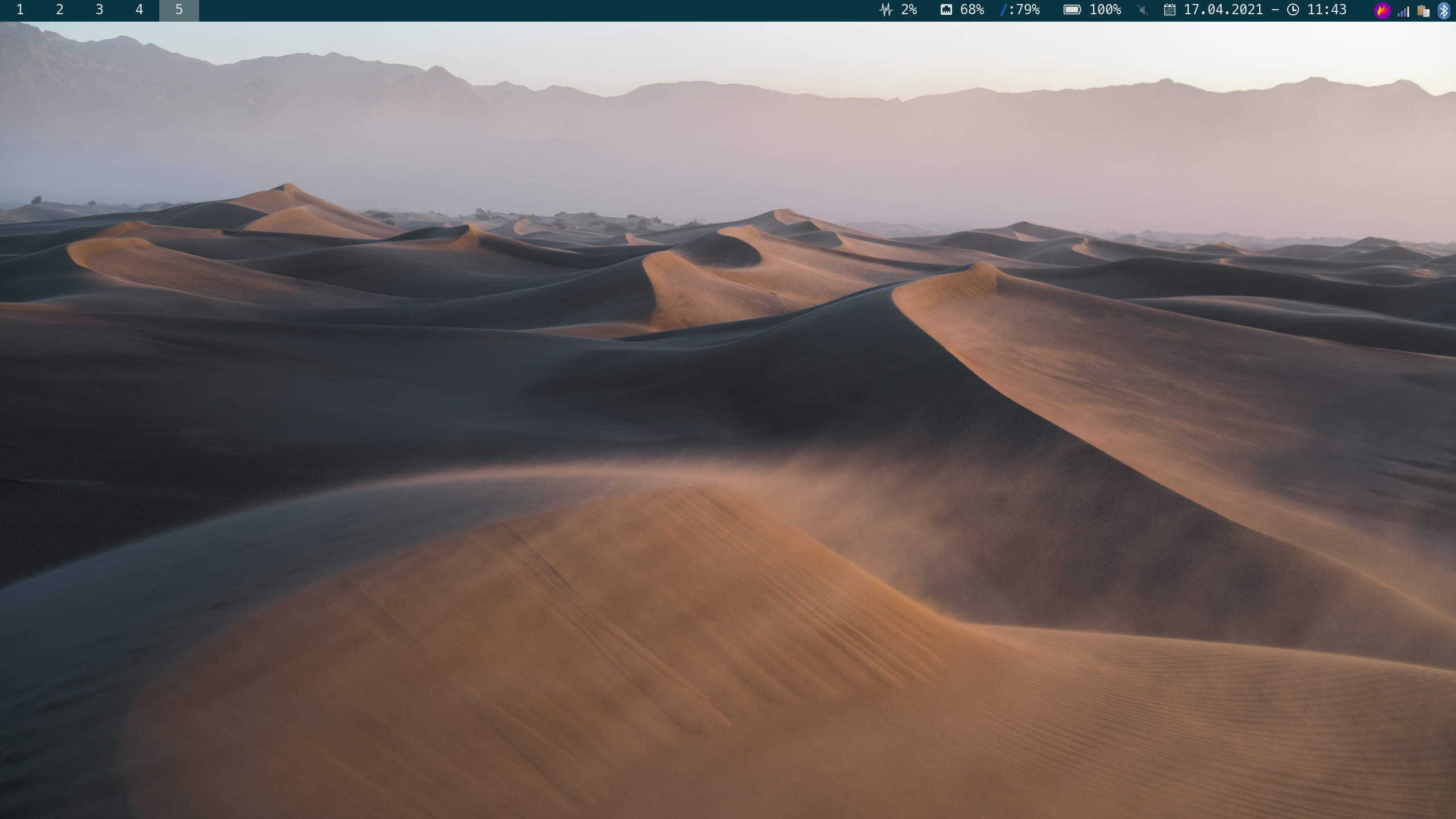Screen dimensions: 1456x819
Task: Click the 100% battery level text
Action: pos(1105,10)
